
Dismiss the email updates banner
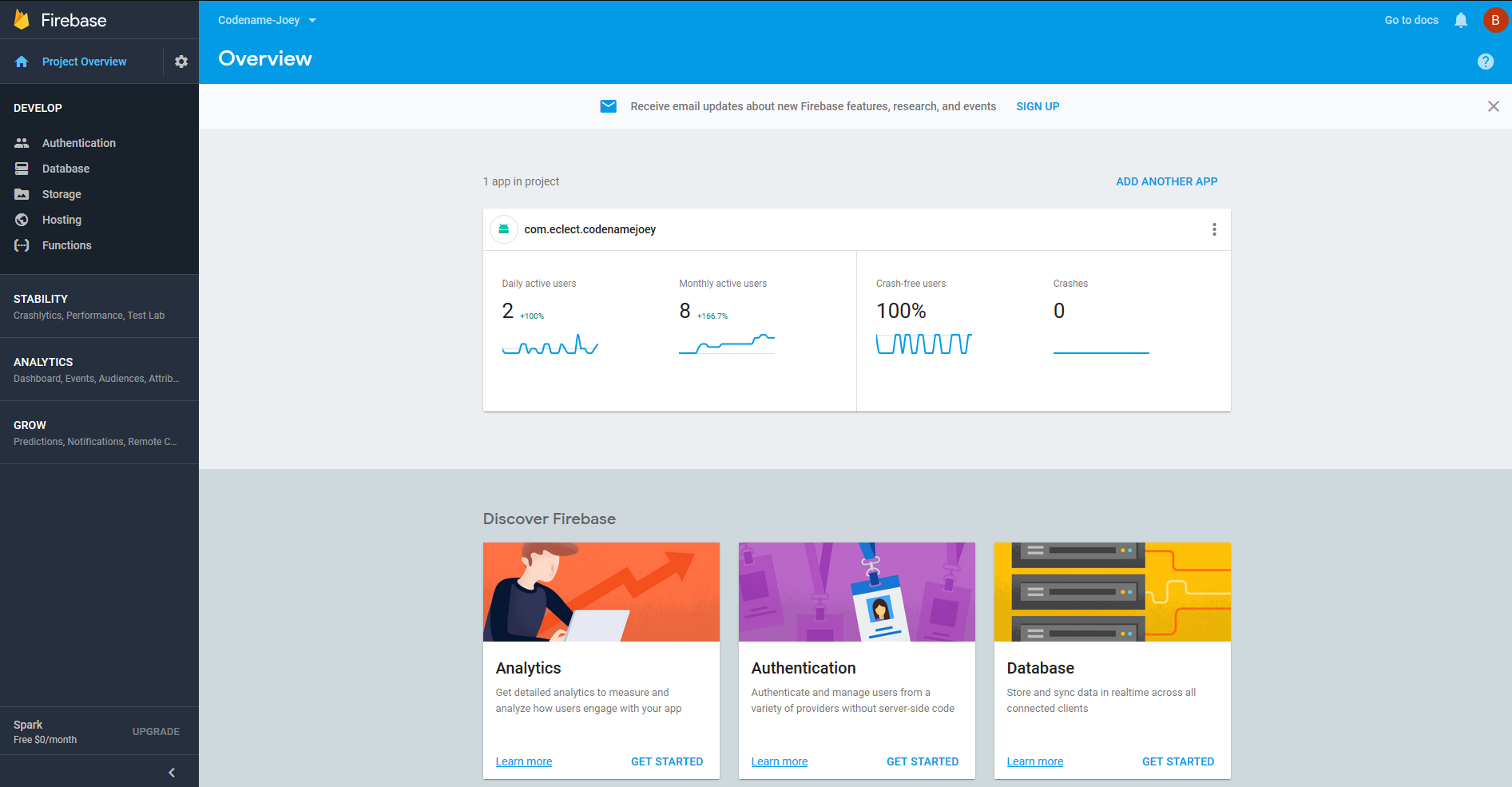1494,106
